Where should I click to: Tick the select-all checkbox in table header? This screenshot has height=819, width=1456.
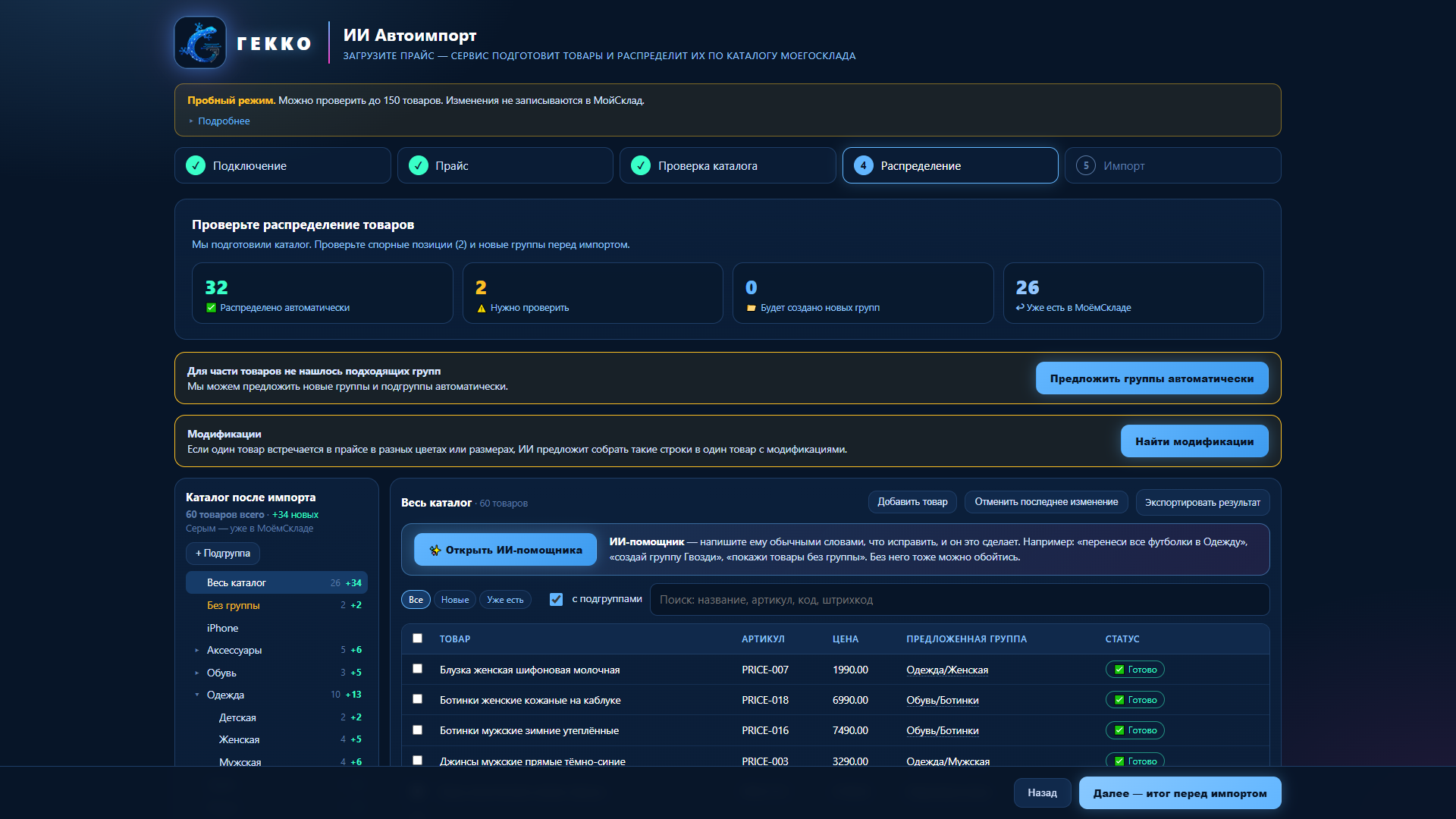pos(417,638)
